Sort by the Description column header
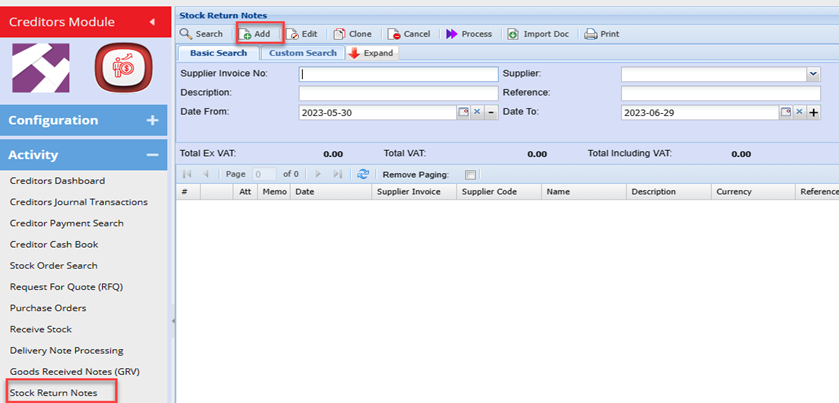 [x=668, y=192]
